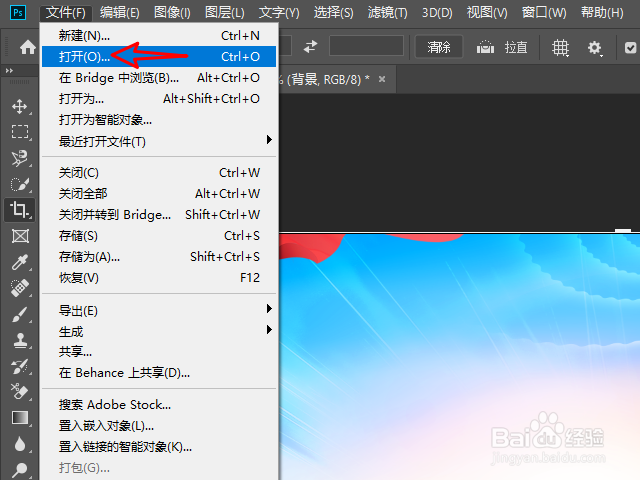Expand 导出(E) submenu
Viewport: 640px width, 480px height.
click(x=159, y=311)
